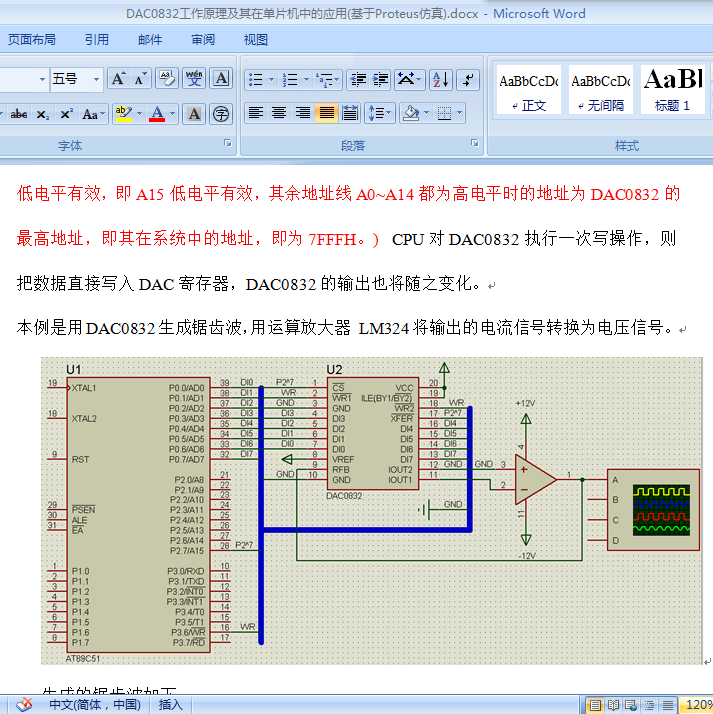Screen dimensions: 713x714
Task: Switch to the 邮件 tab
Action: click(150, 40)
